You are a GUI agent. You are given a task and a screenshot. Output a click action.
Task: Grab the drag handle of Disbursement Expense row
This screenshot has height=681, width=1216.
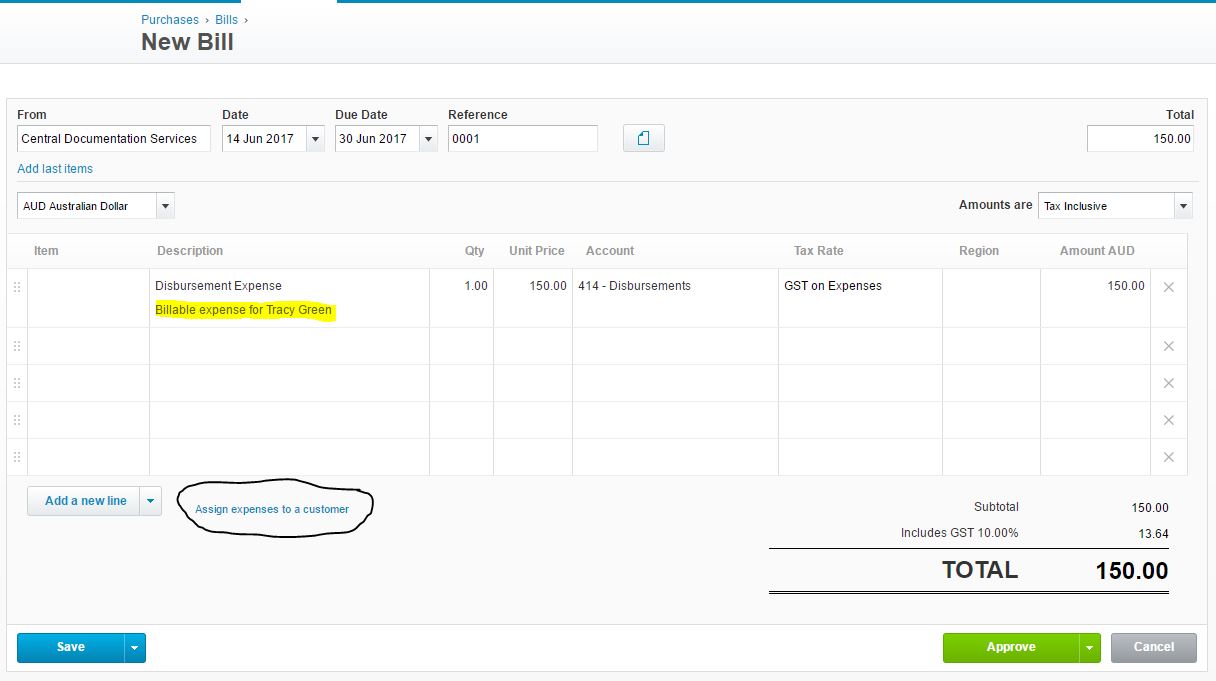pyautogui.click(x=17, y=287)
